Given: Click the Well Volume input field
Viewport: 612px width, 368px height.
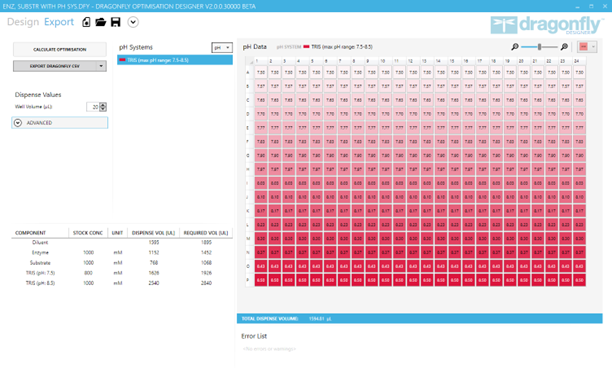Looking at the screenshot, I should tap(93, 107).
